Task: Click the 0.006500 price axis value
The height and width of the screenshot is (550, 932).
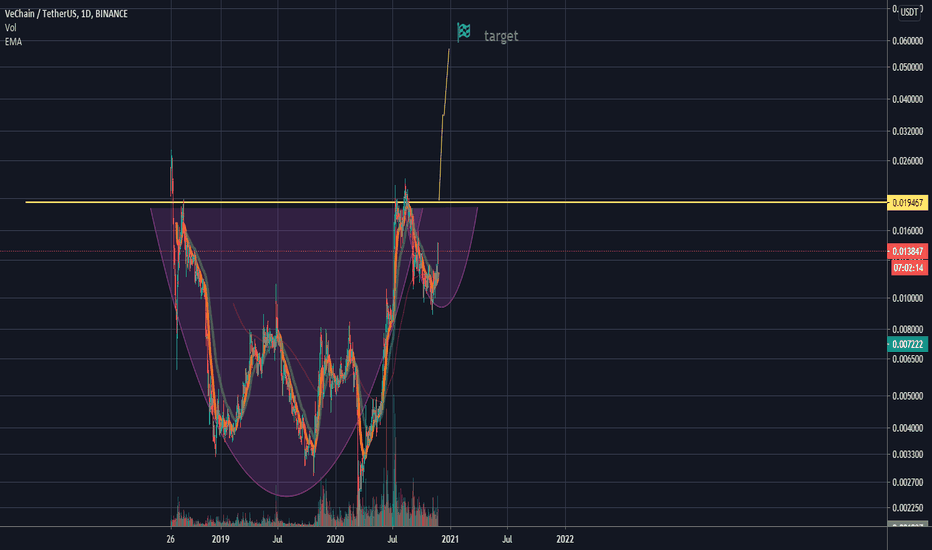Action: (908, 359)
